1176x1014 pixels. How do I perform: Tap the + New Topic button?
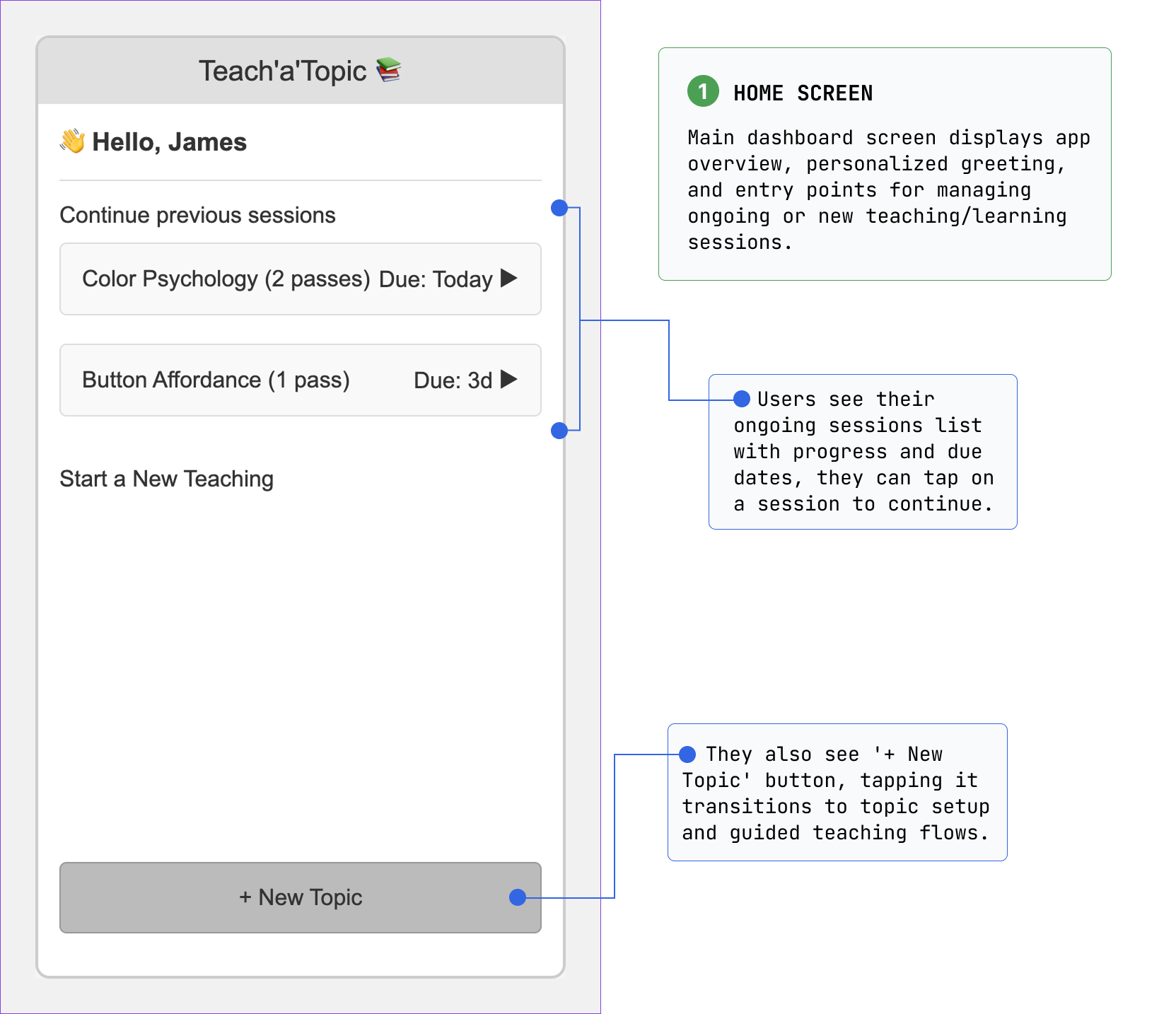click(x=300, y=897)
